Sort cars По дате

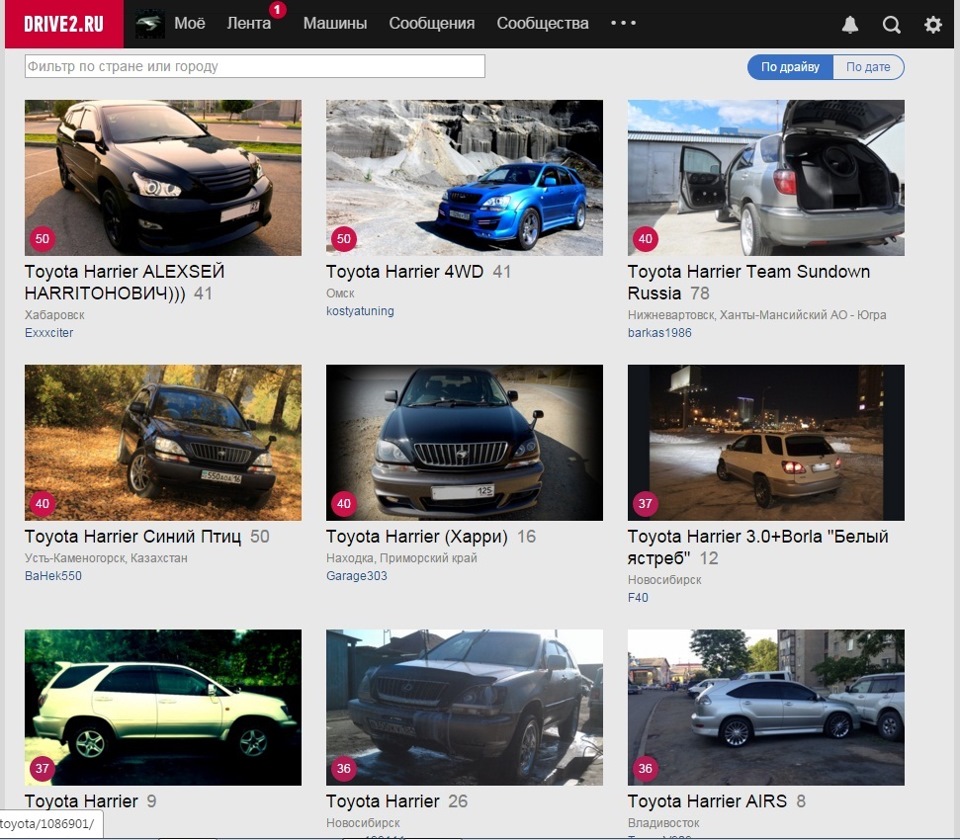868,67
